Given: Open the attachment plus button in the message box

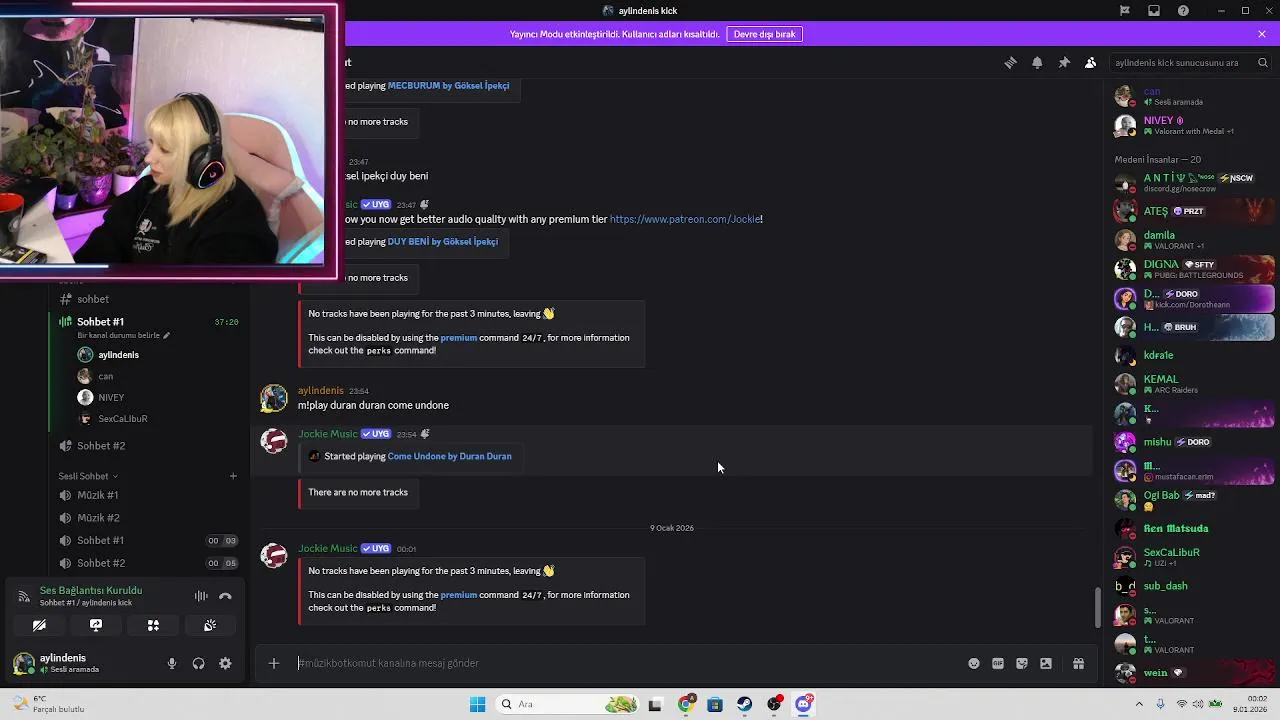Looking at the screenshot, I should (x=273, y=663).
